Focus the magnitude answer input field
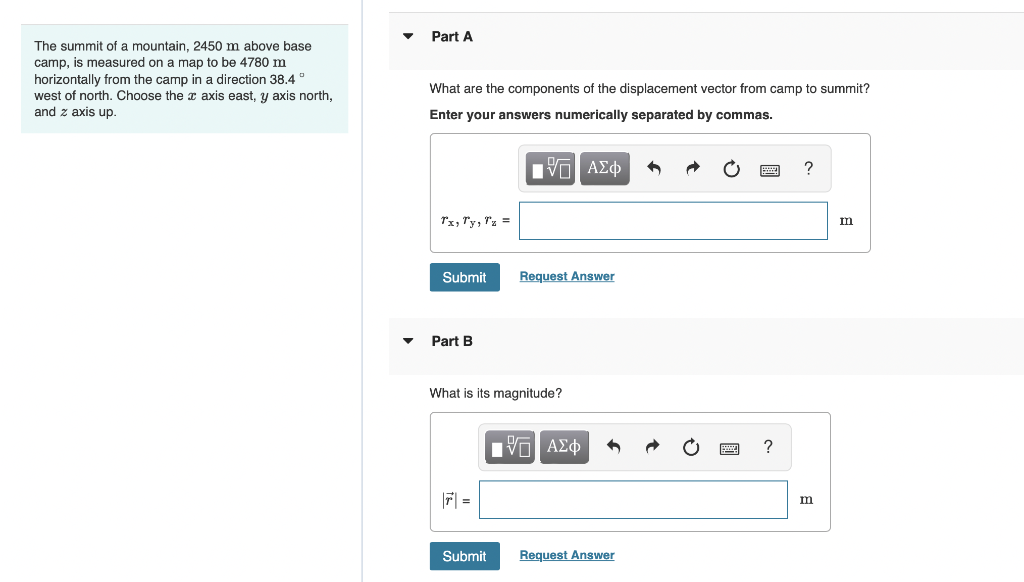The width and height of the screenshot is (1024, 582). [633, 500]
